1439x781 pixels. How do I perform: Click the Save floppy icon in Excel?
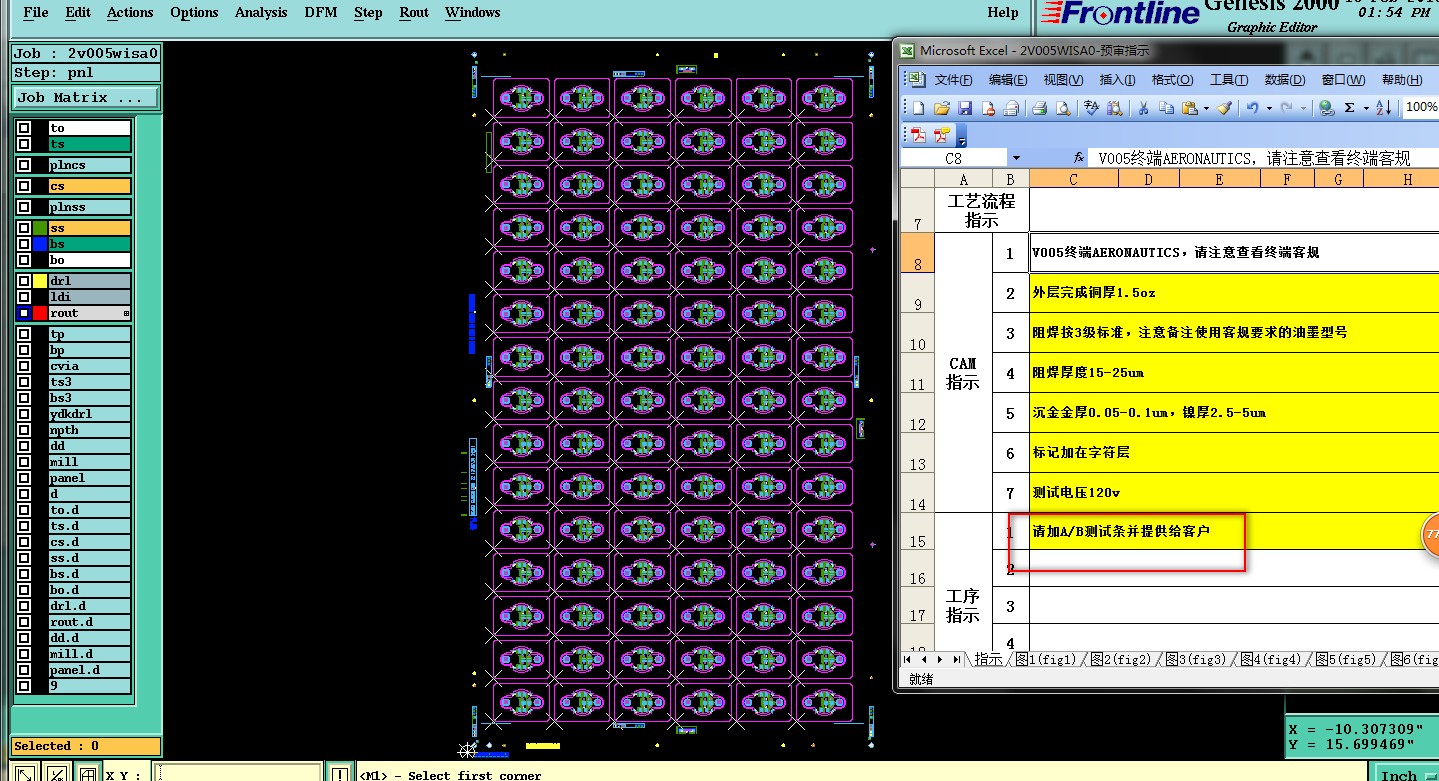(965, 108)
